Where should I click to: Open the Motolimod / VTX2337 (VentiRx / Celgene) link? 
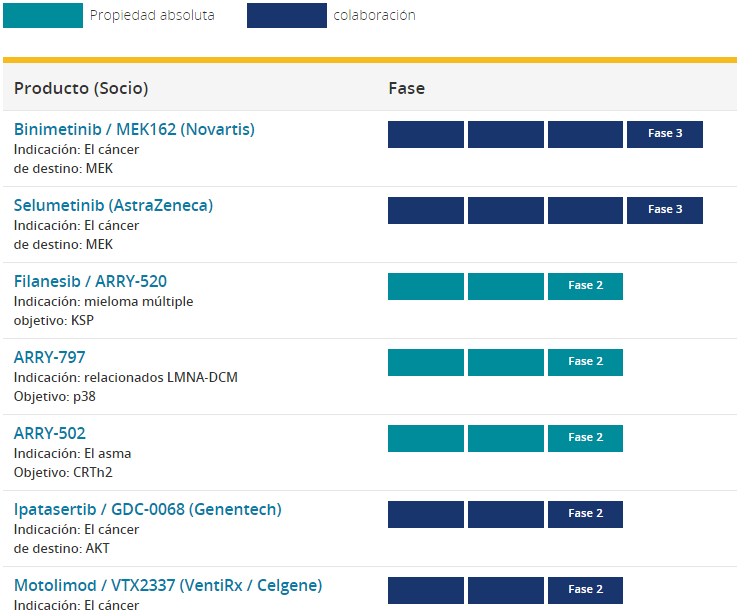click(x=168, y=586)
